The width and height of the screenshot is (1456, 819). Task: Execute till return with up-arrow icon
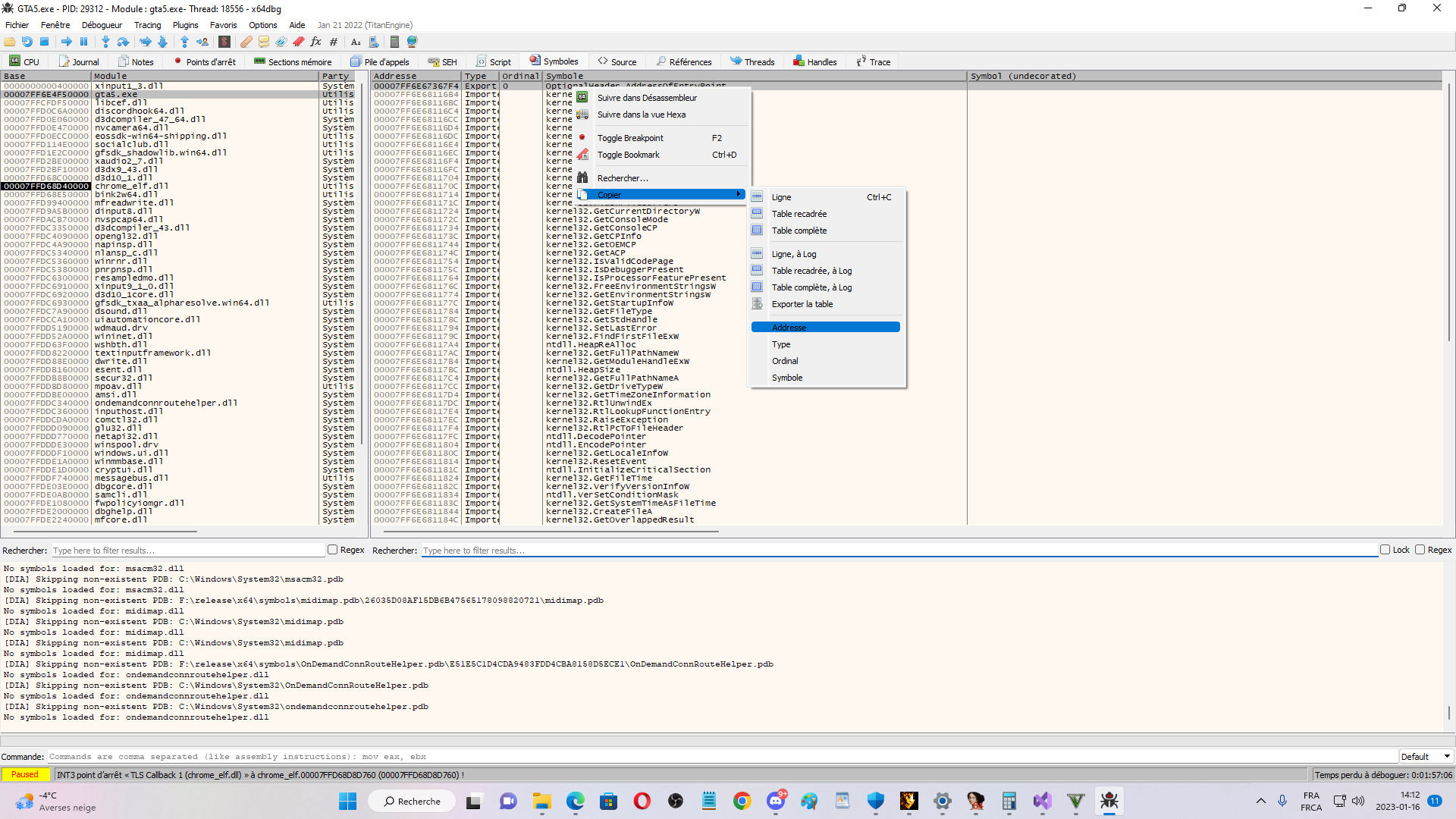(x=184, y=42)
